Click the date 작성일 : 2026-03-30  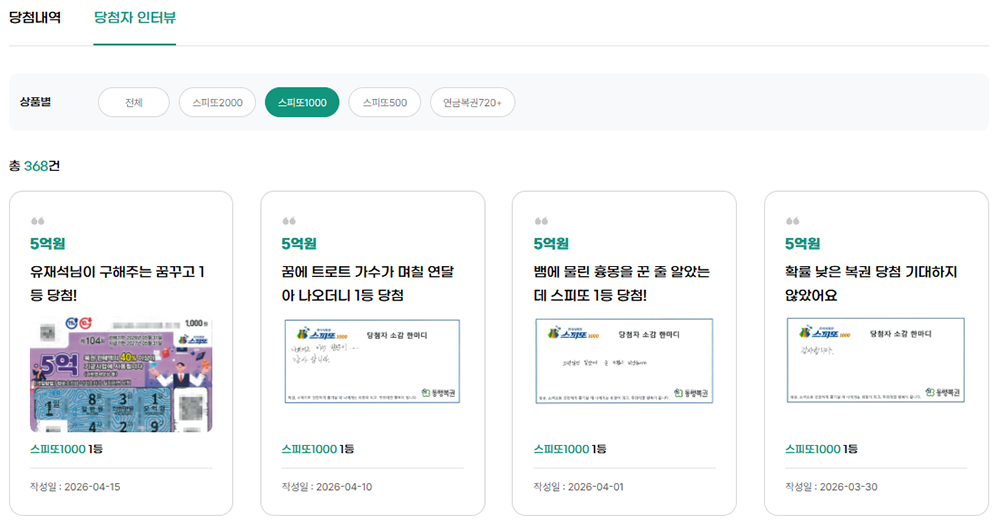coord(831,486)
